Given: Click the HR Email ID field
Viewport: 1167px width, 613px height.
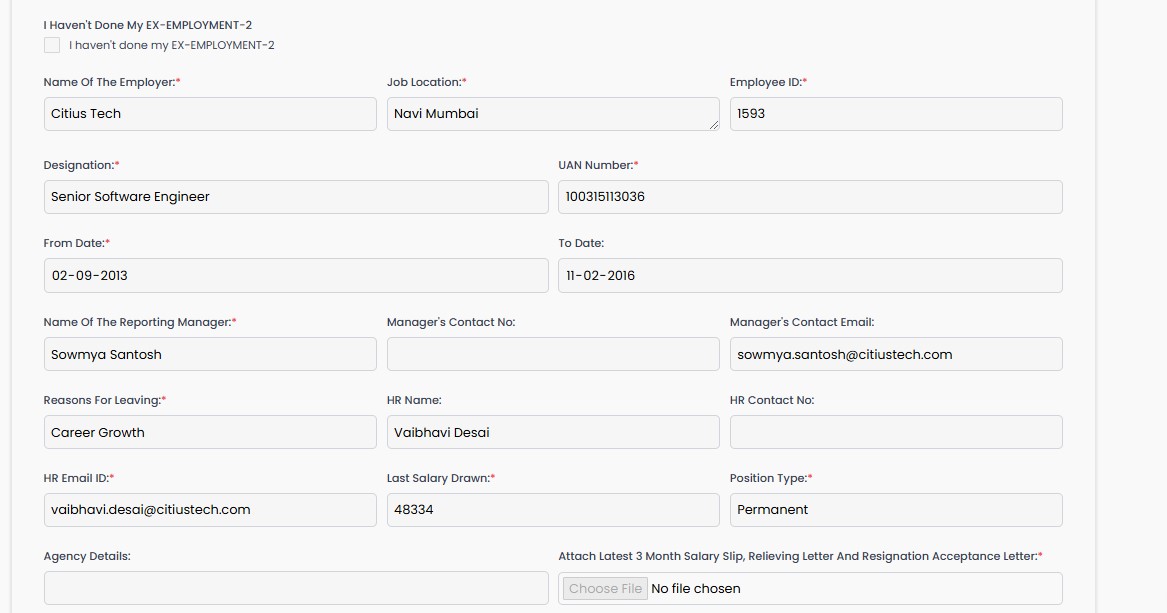Looking at the screenshot, I should point(210,510).
